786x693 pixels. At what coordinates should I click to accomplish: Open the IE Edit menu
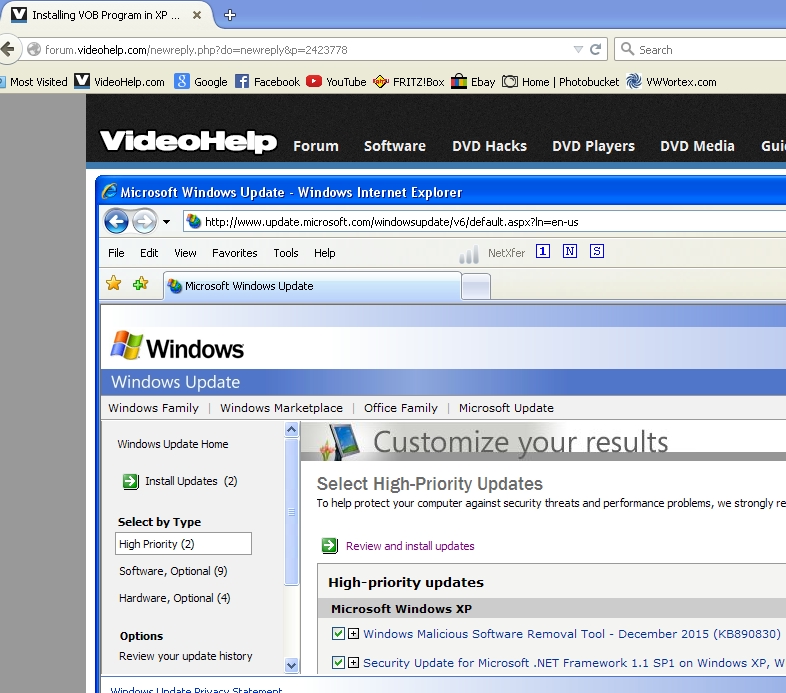[149, 253]
